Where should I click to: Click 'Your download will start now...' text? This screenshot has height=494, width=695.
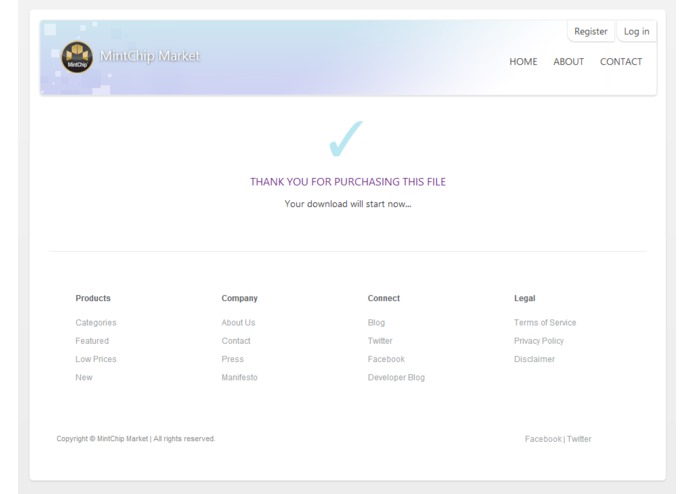348,204
